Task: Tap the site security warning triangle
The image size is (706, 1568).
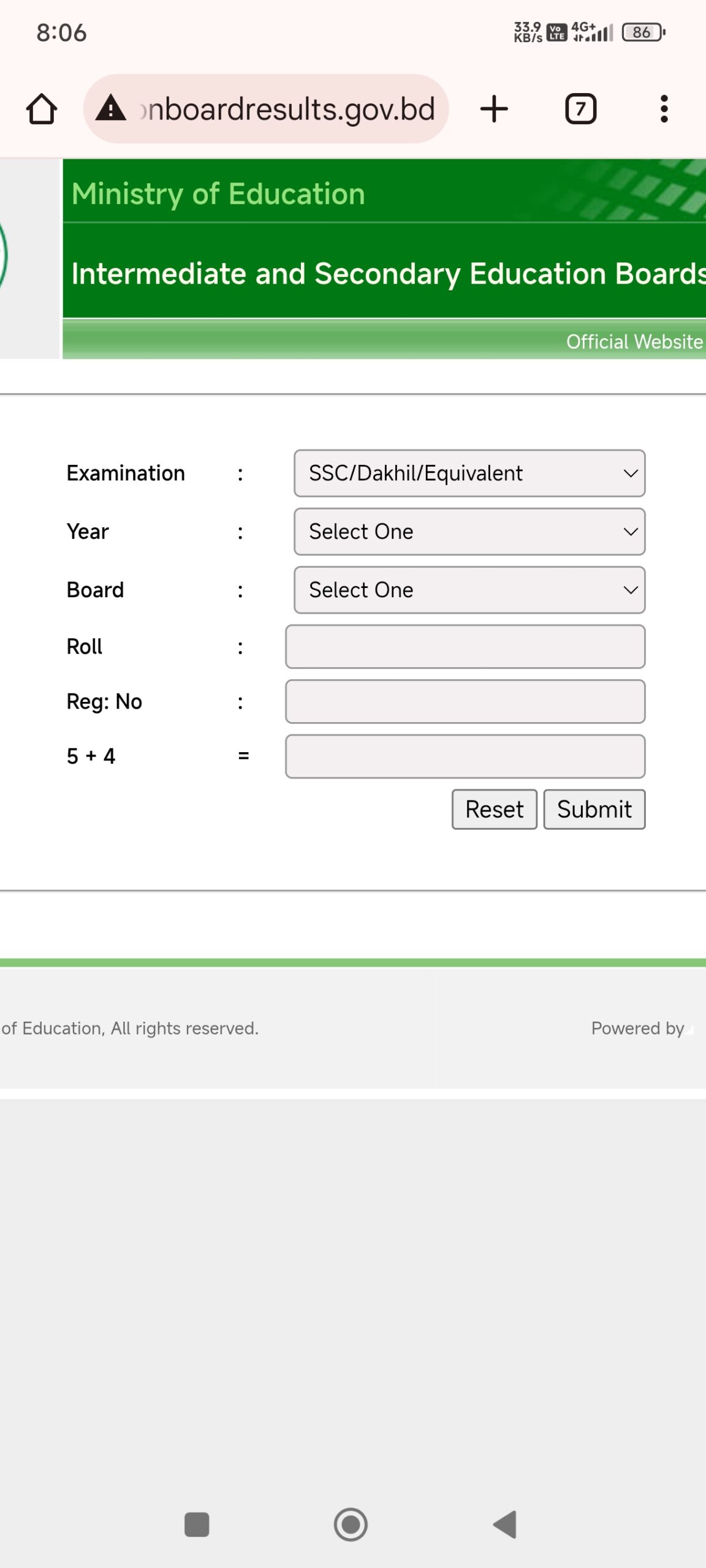Action: pyautogui.click(x=111, y=108)
